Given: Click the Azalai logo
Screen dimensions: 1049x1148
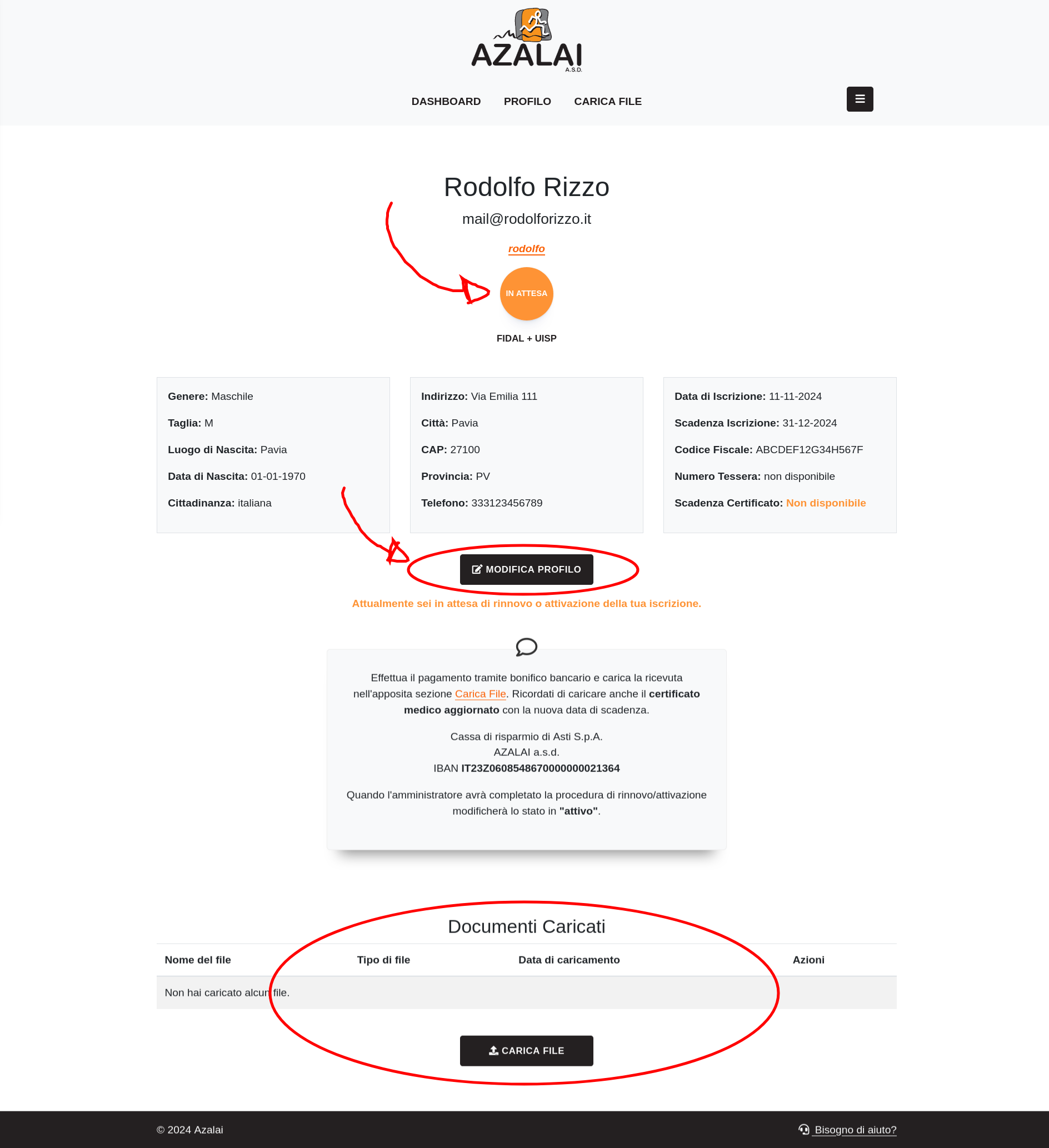Looking at the screenshot, I should pyautogui.click(x=527, y=41).
